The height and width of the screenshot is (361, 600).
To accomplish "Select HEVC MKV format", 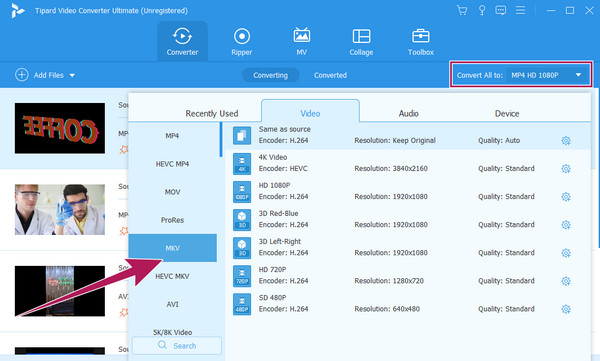I will pyautogui.click(x=172, y=276).
